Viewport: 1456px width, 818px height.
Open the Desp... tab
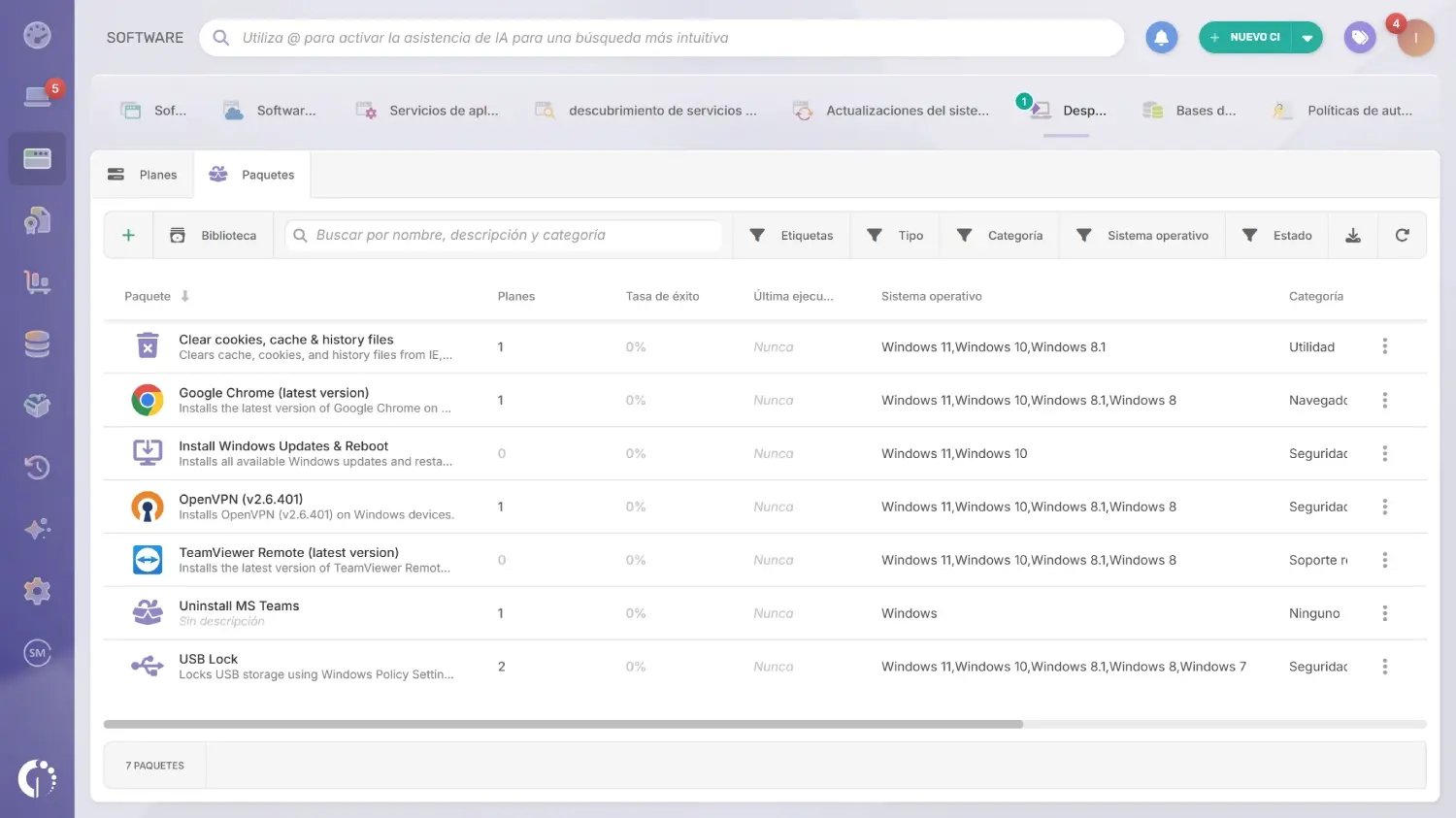(1068, 111)
